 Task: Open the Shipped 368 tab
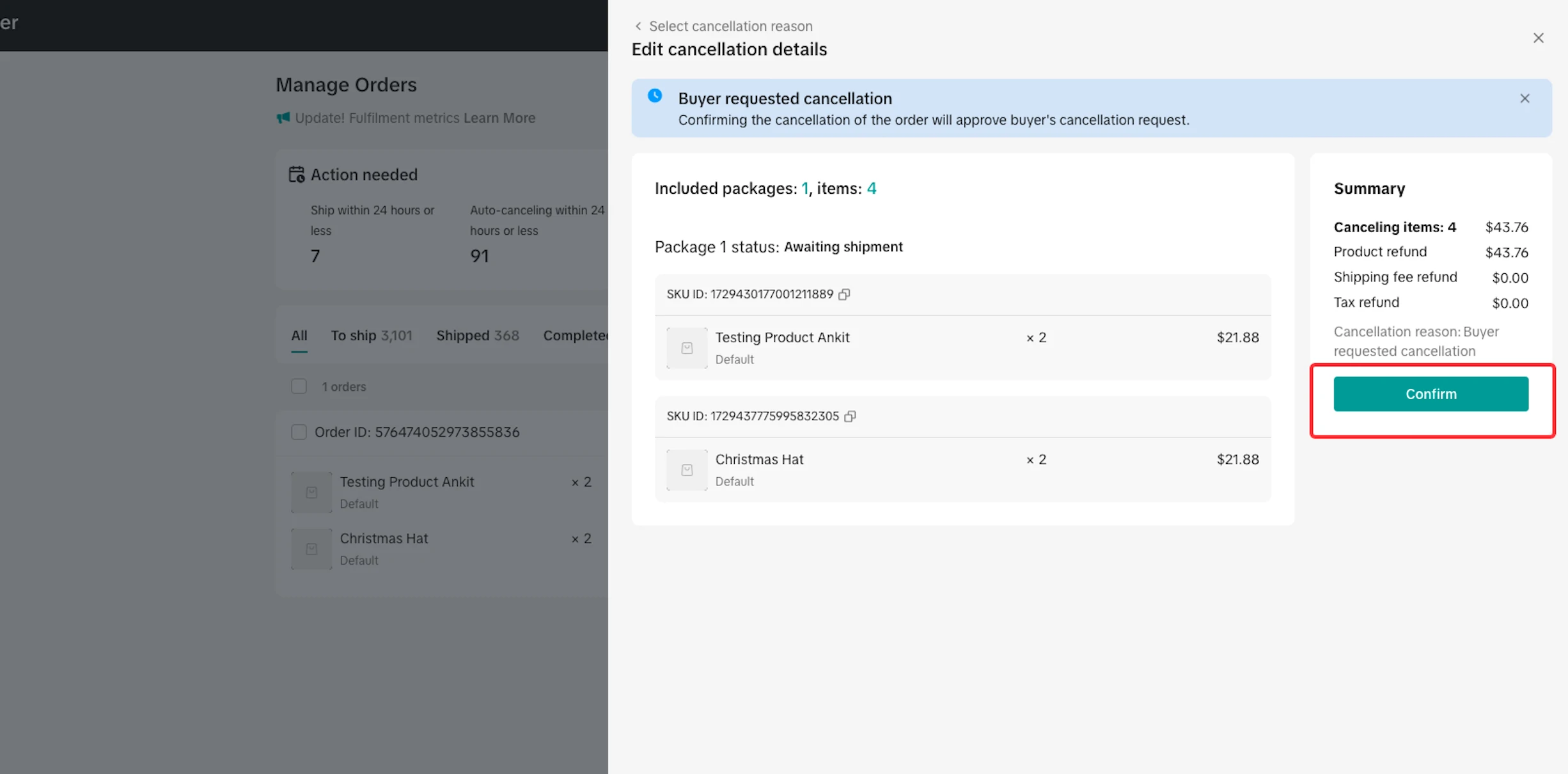click(477, 335)
